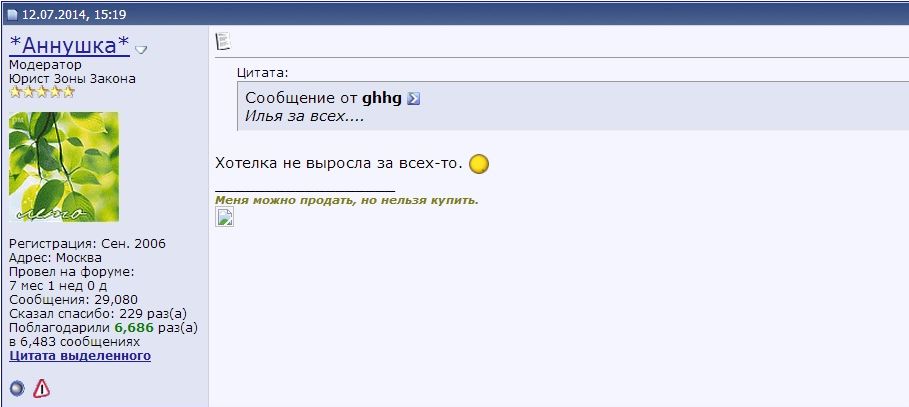Click the green 6,686 thanks count

point(134,328)
